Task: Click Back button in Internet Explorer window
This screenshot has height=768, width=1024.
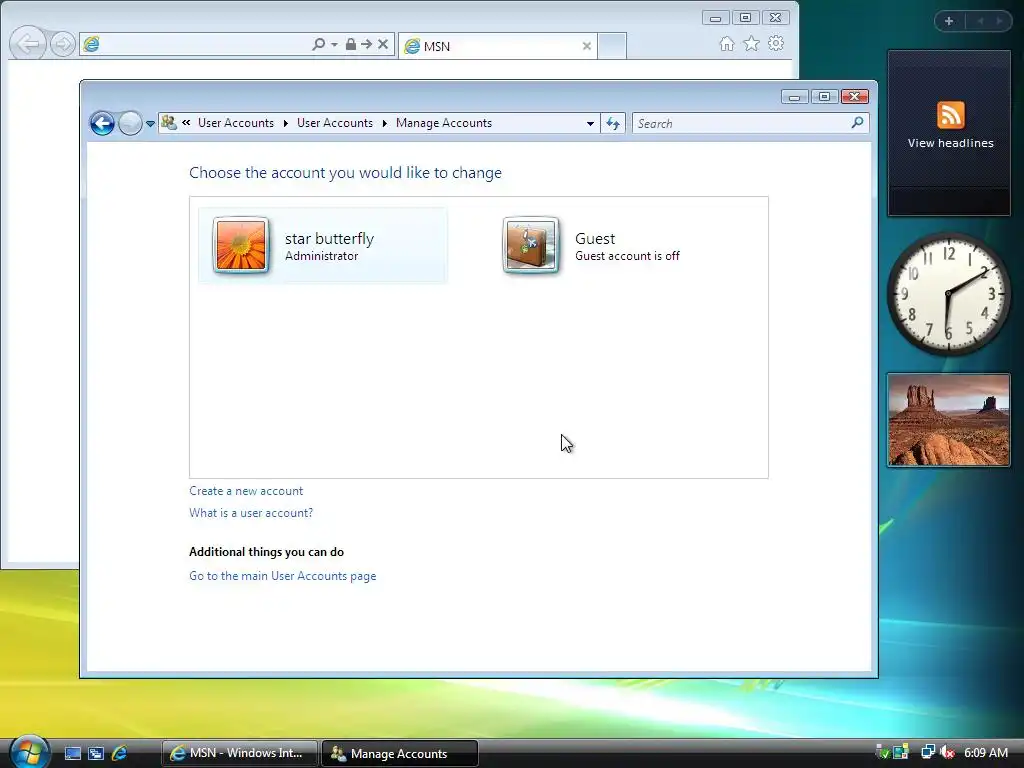Action: tap(27, 44)
